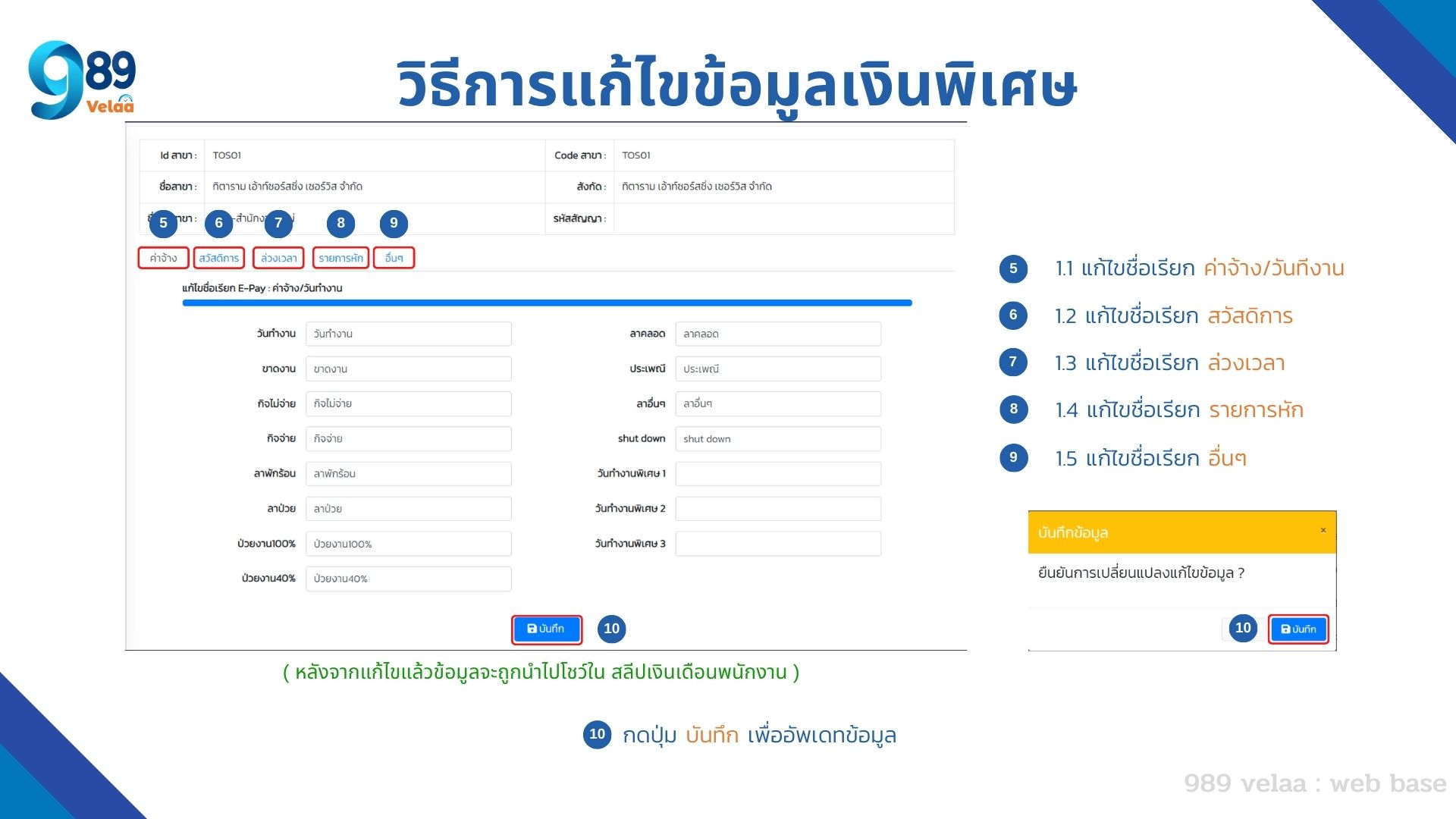Click the save/บันทึก button icon

click(x=548, y=628)
